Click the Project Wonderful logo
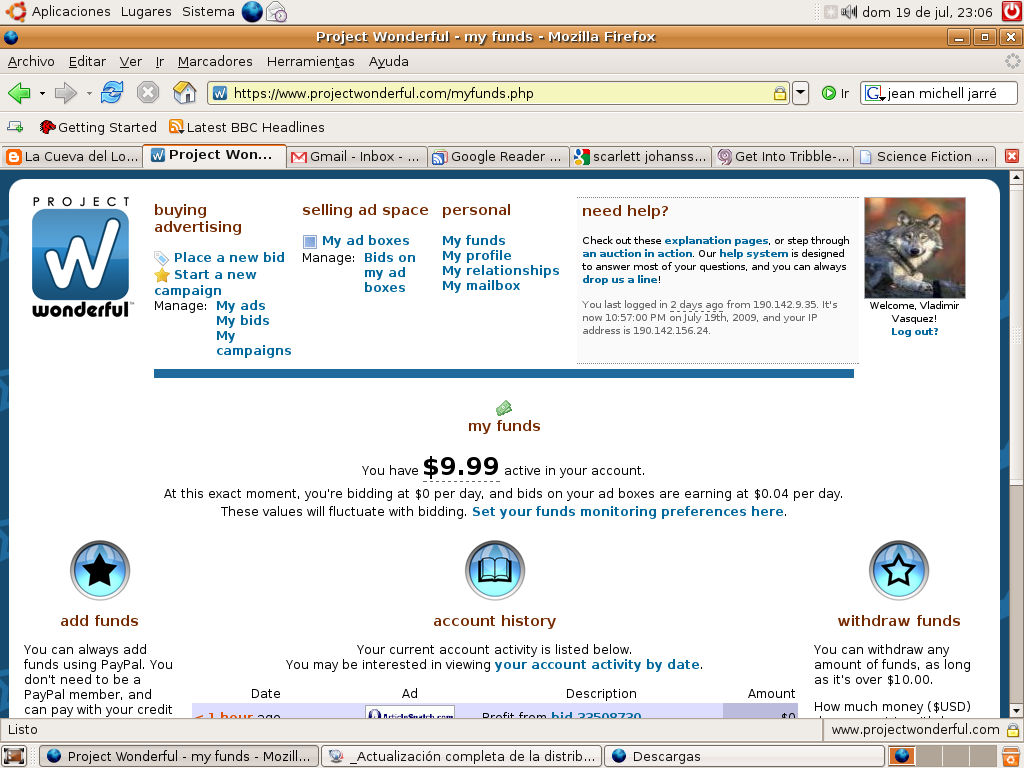 click(81, 257)
